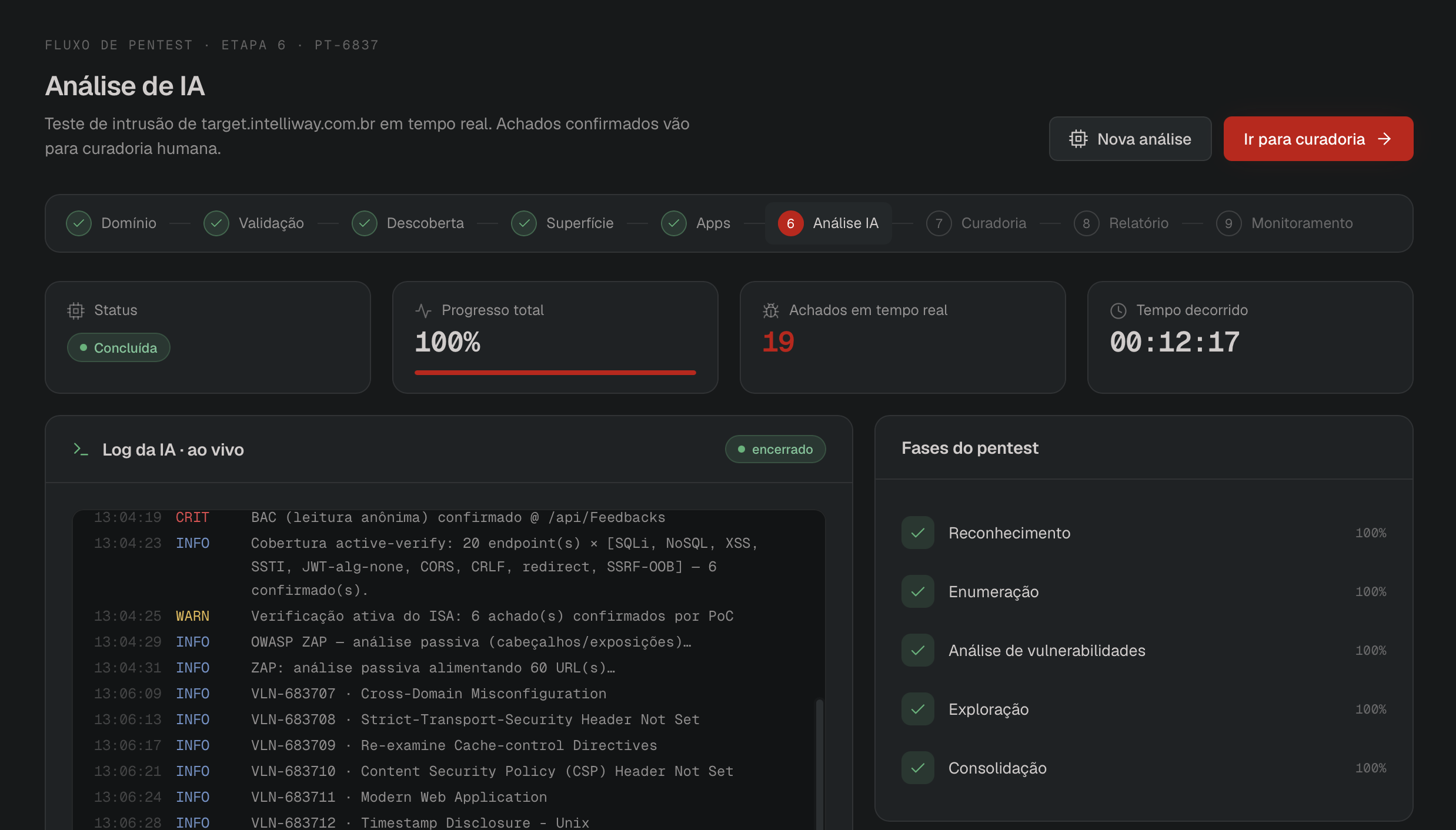Screen dimensions: 1456x830
Task: Click the encerrado status badge
Action: pos(775,449)
